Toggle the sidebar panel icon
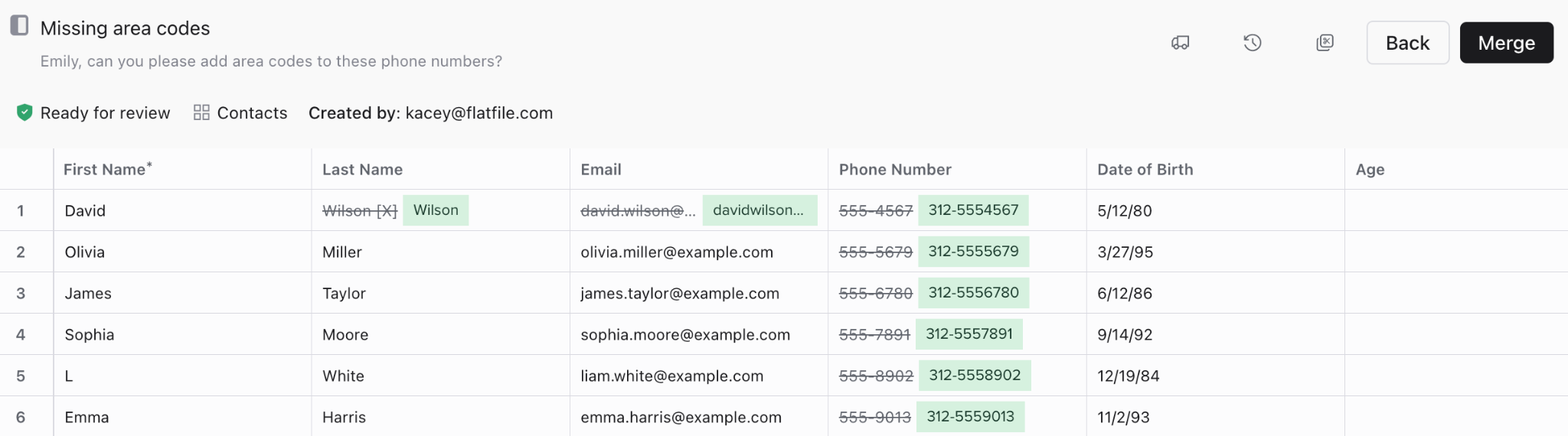This screenshot has width=1568, height=436. click(20, 26)
